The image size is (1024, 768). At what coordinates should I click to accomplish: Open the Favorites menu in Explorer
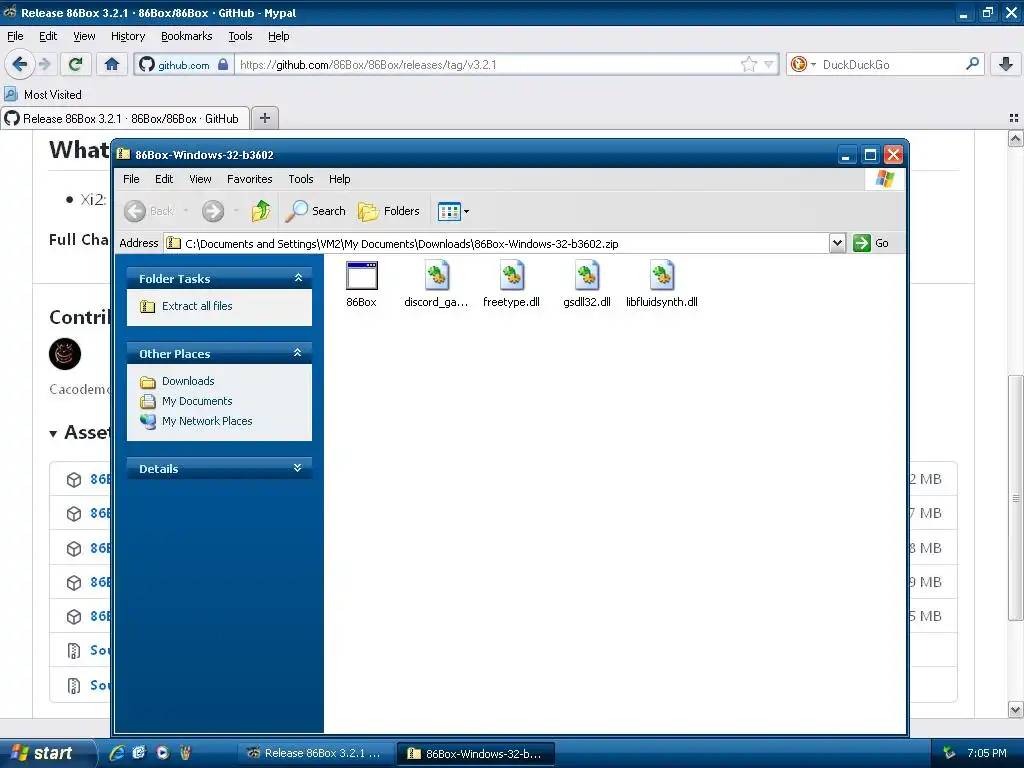coord(249,179)
